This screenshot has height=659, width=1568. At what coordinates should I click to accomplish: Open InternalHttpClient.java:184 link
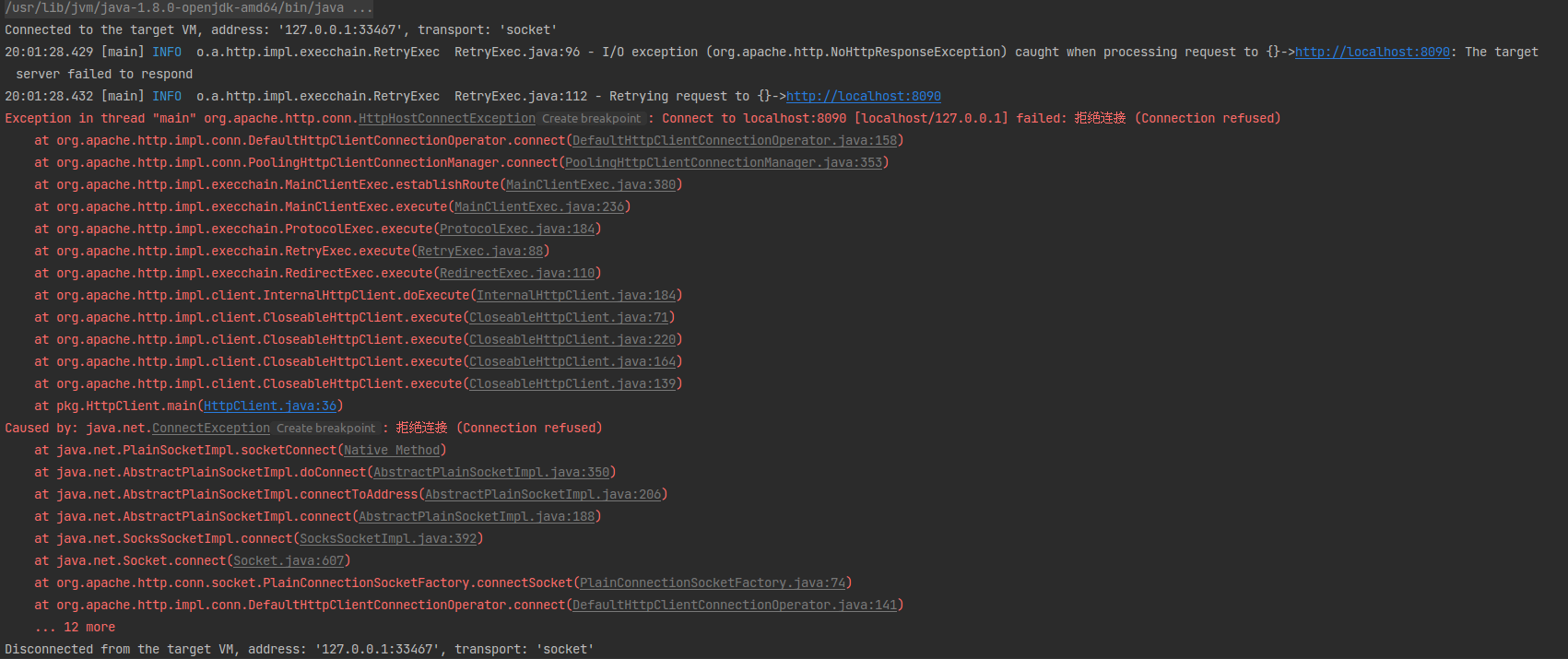click(x=576, y=295)
